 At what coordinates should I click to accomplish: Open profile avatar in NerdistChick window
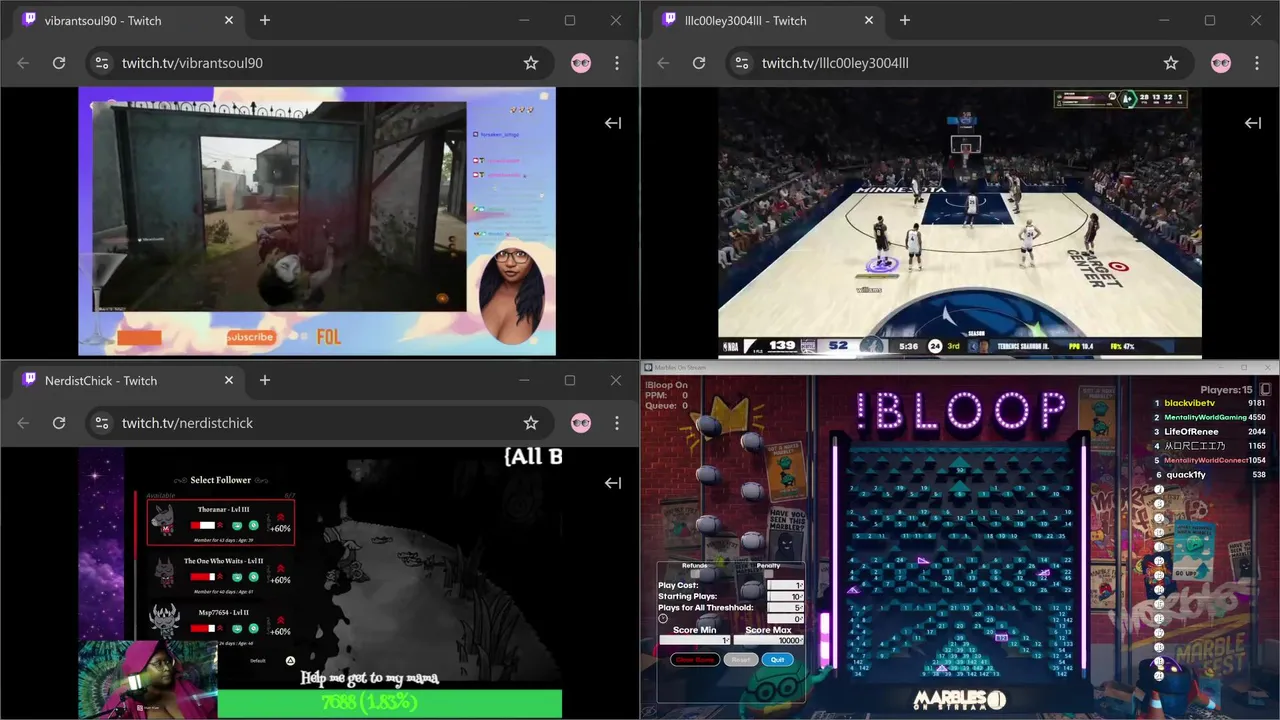(x=581, y=423)
